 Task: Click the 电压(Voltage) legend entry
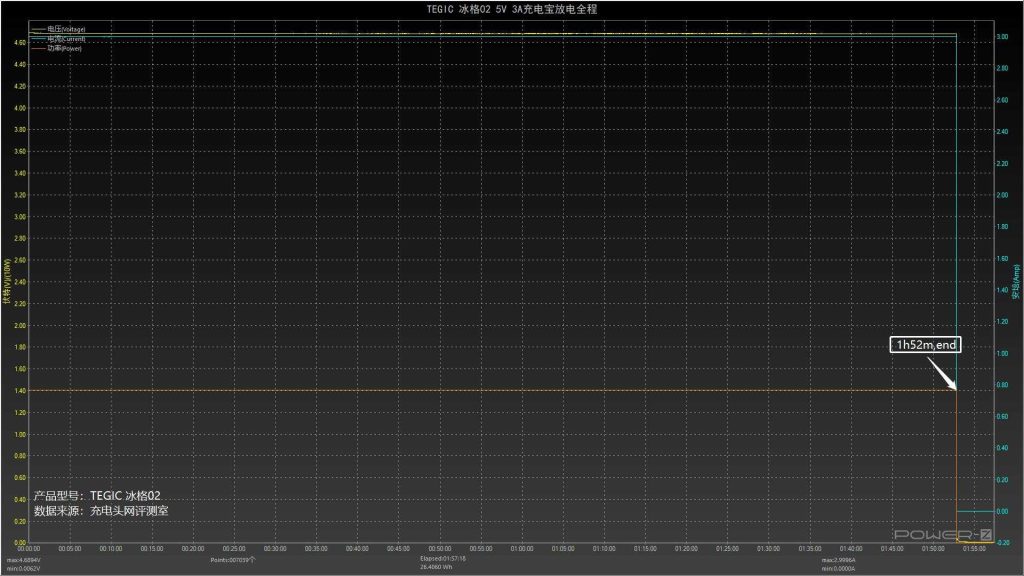coord(58,29)
